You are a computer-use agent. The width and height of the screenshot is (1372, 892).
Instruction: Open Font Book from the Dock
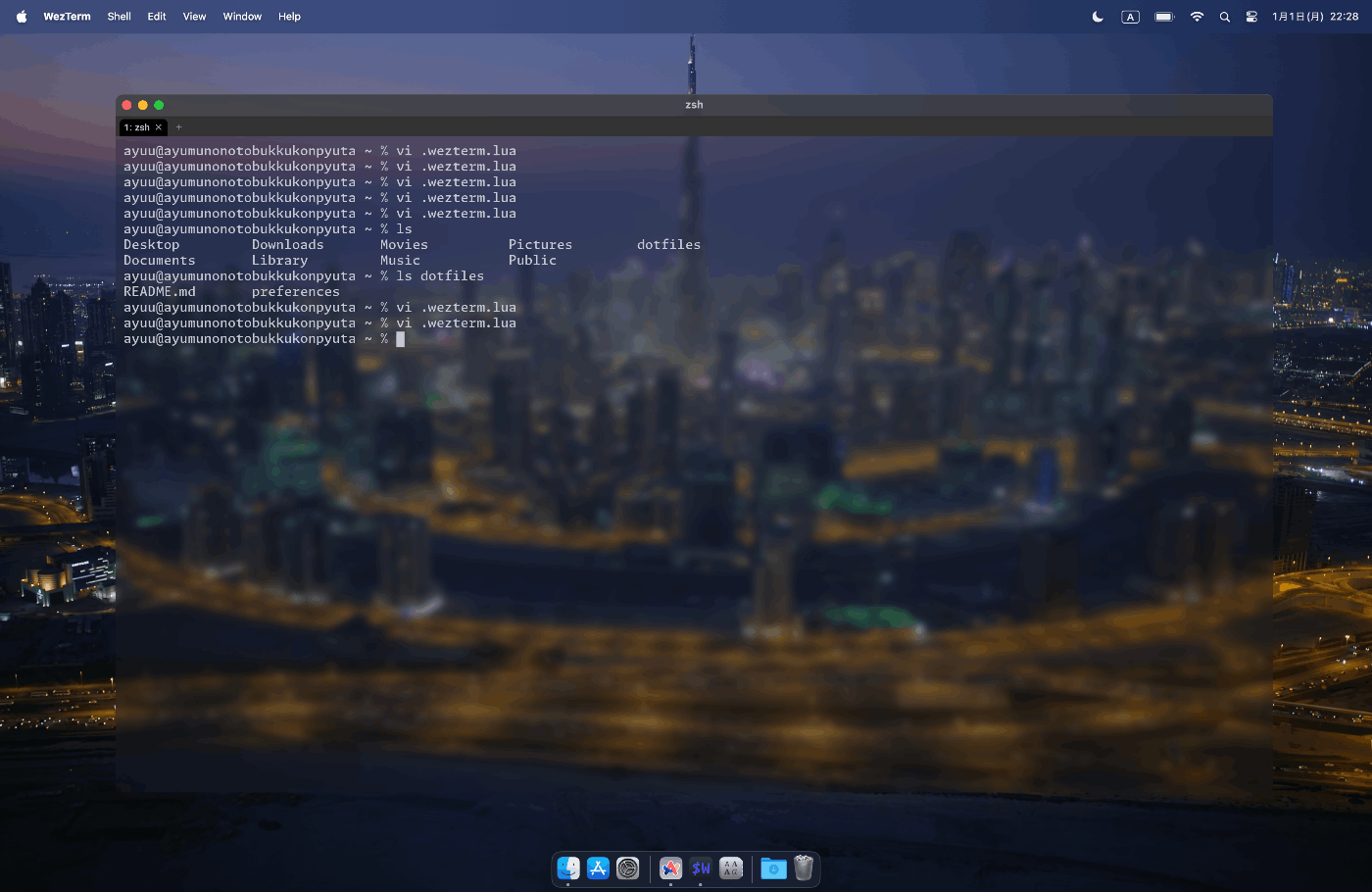(730, 868)
